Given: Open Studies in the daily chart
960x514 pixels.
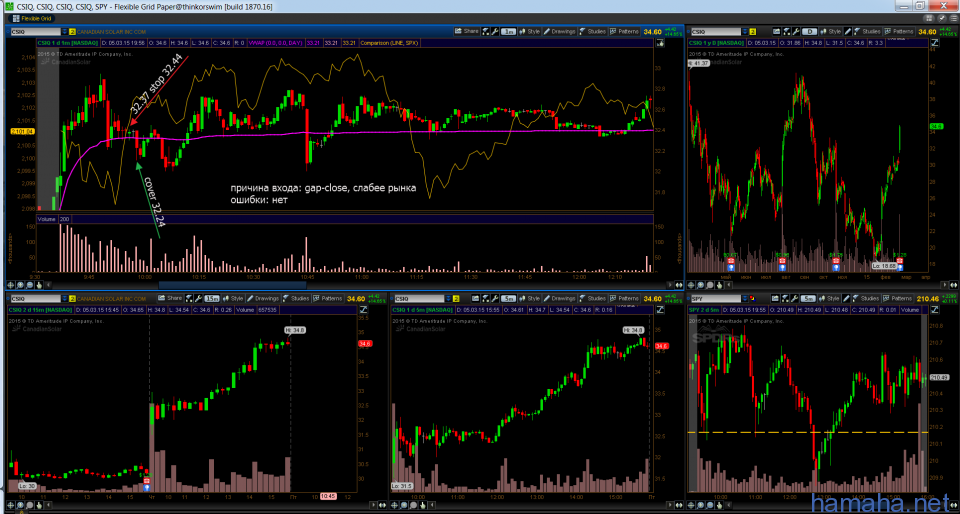Looking at the screenshot, I should coord(869,31).
